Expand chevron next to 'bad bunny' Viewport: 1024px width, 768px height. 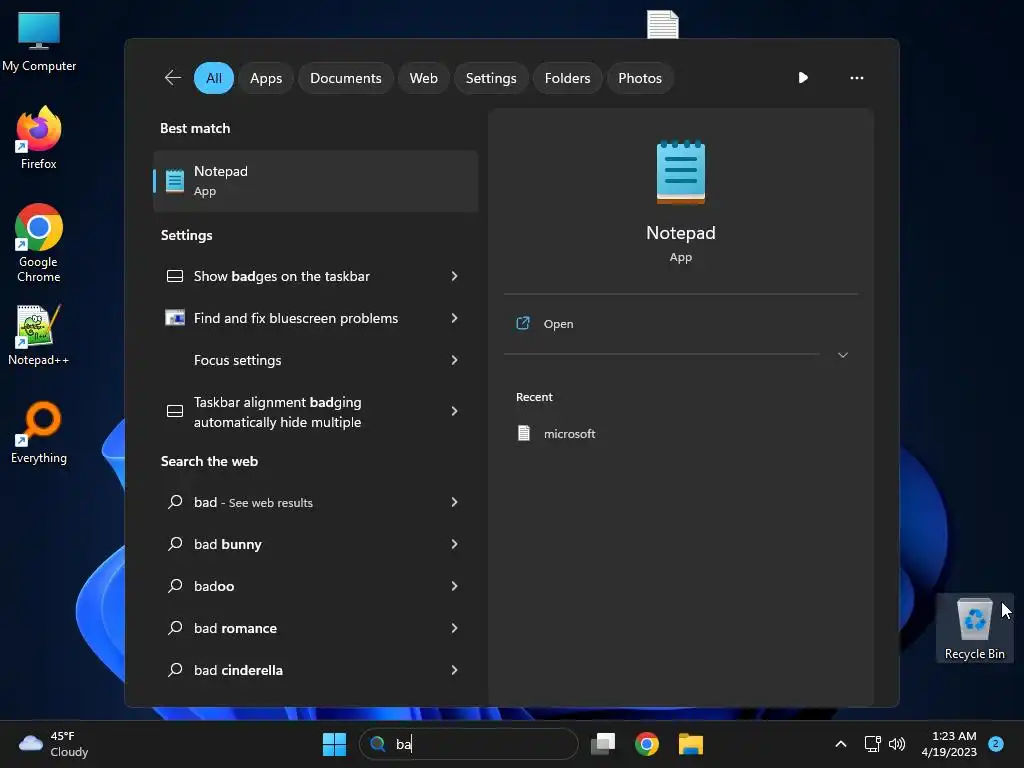[x=455, y=544]
